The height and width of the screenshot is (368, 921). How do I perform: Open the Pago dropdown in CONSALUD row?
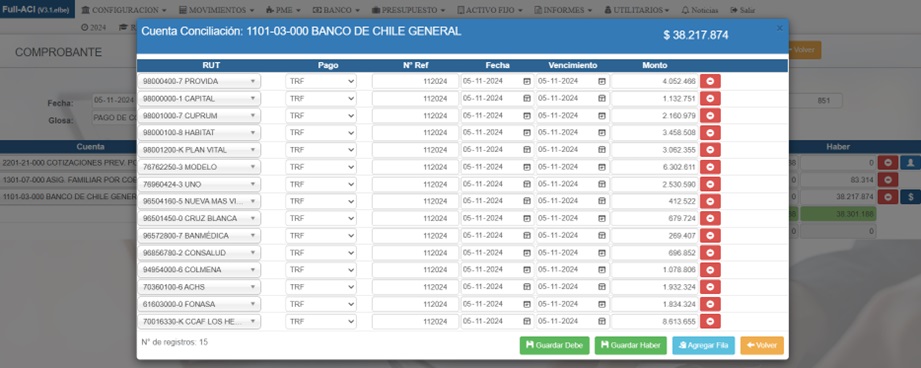point(321,253)
